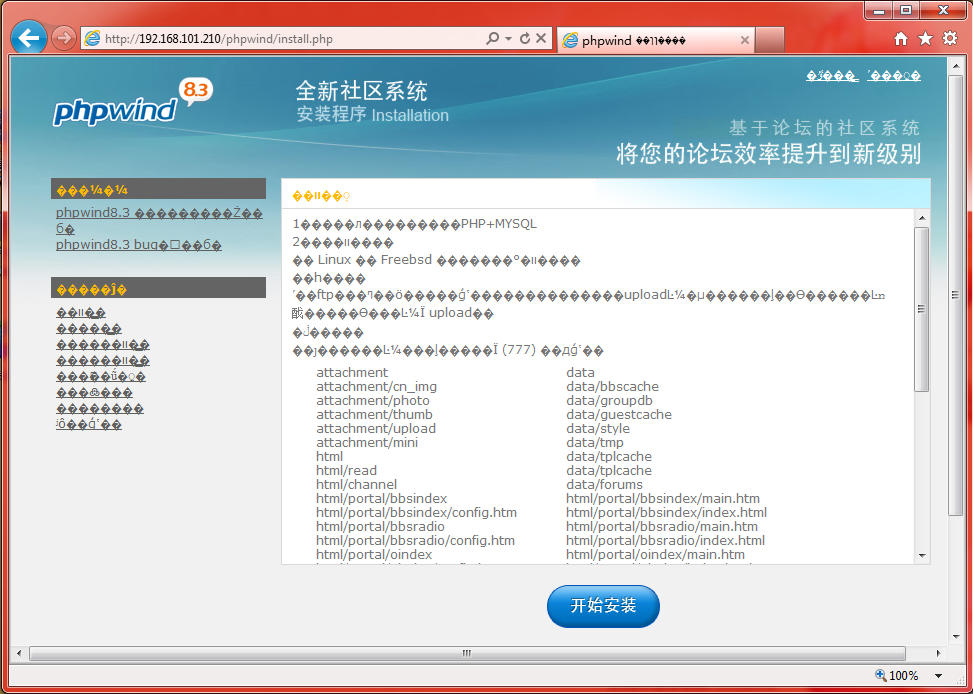Click the page vertical scroll up arrow
The image size is (973, 694).
pos(956,66)
